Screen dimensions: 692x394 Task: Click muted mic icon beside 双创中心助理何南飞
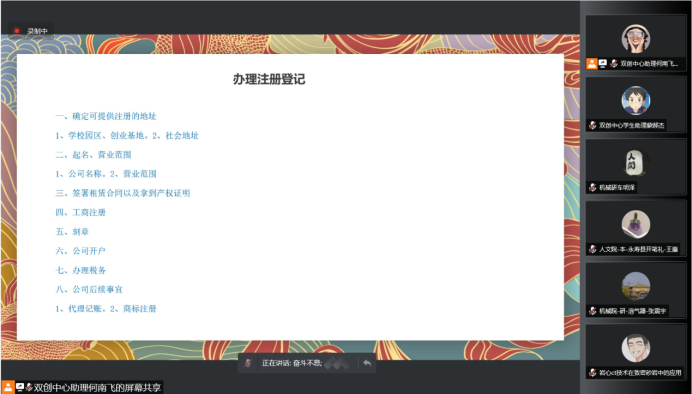click(x=613, y=64)
